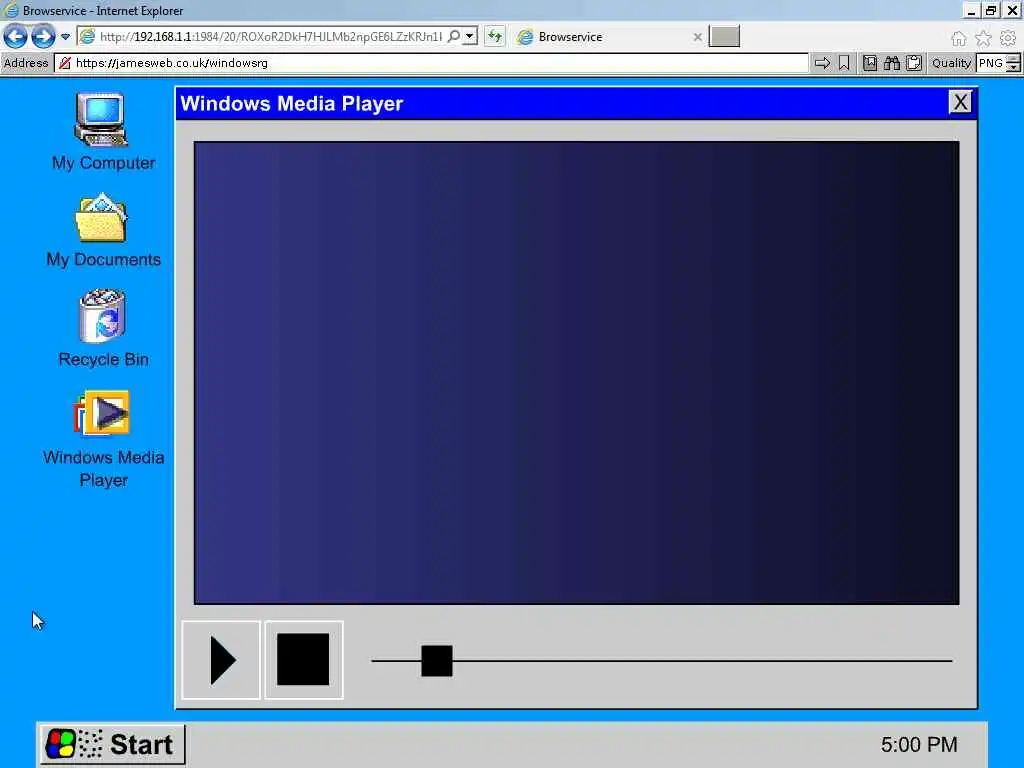Image resolution: width=1024 pixels, height=768 pixels.
Task: Click the download/save page icon
Action: (x=870, y=63)
